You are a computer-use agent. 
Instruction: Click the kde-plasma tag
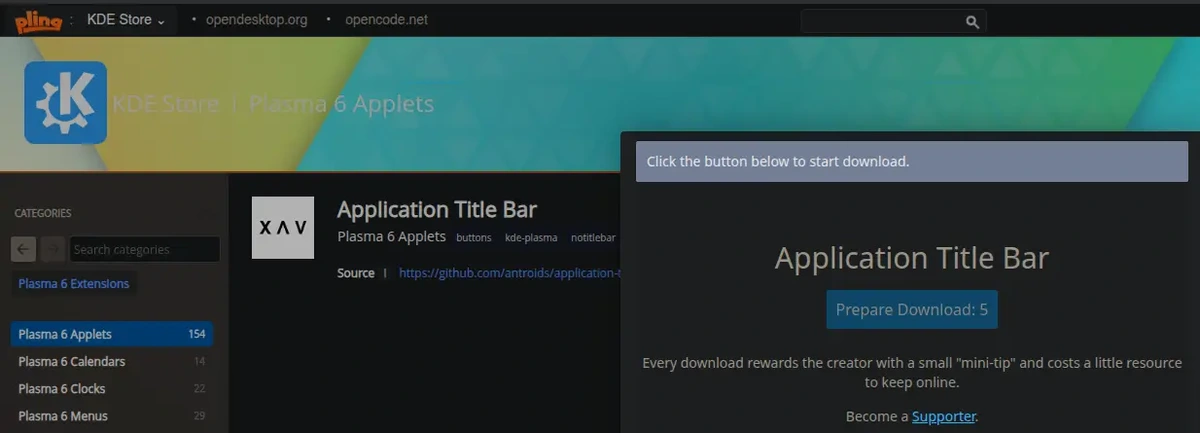click(x=531, y=238)
